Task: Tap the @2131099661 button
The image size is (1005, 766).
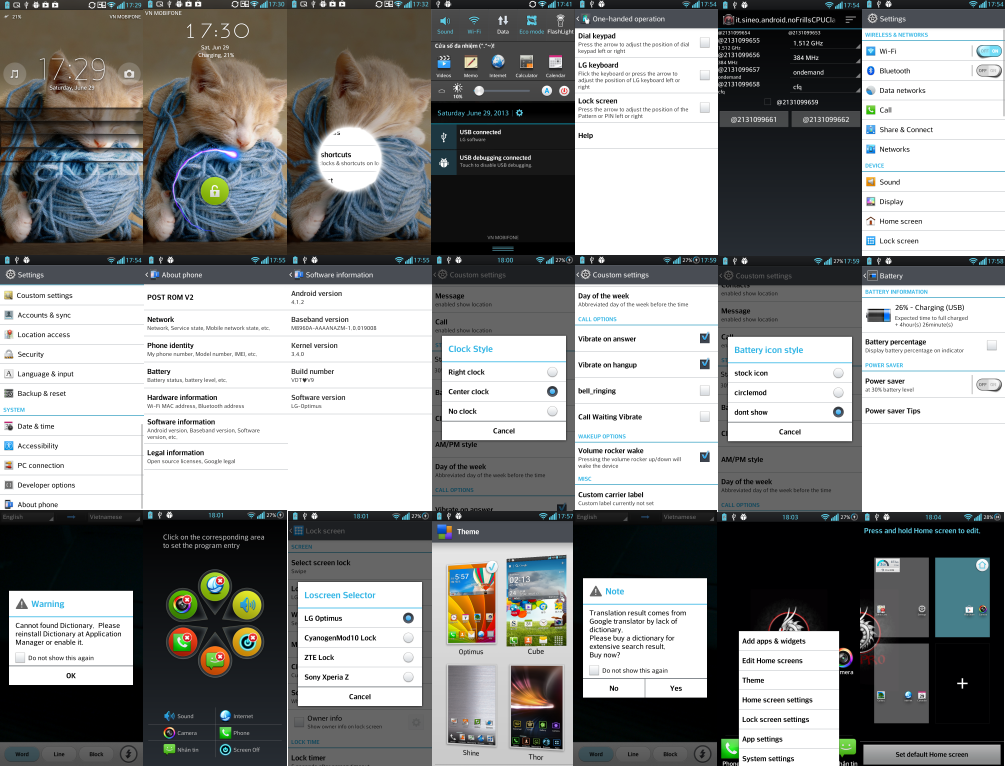Action: (754, 119)
